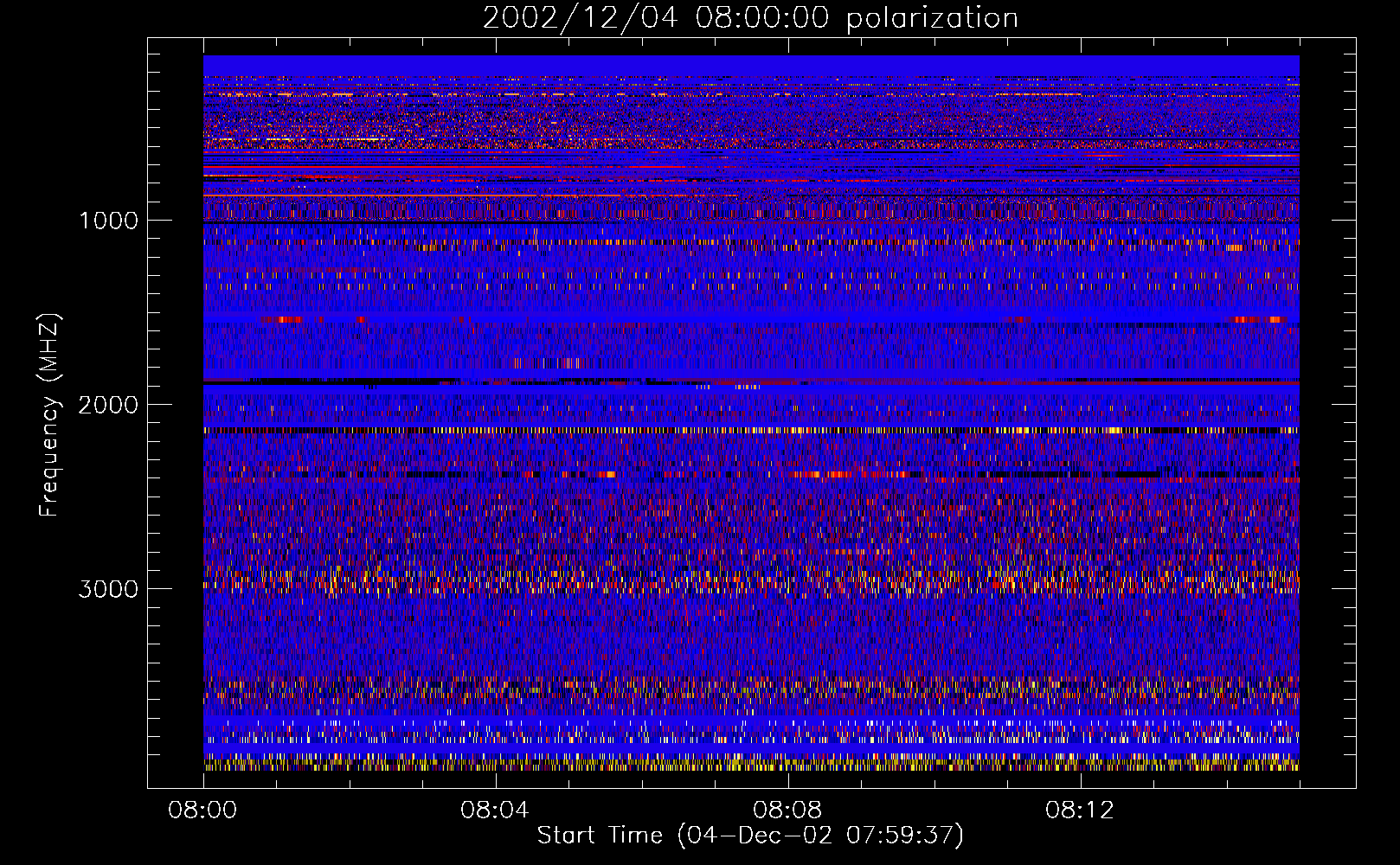
Task: Click the 08:04 time tick label
Action: tap(495, 811)
